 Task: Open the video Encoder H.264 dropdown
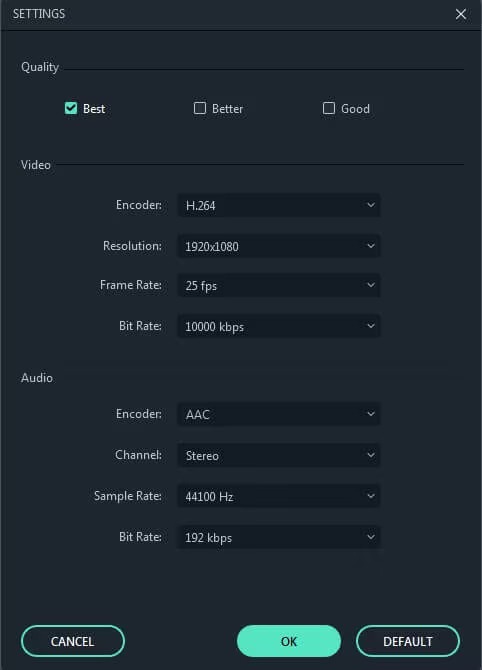coord(279,205)
